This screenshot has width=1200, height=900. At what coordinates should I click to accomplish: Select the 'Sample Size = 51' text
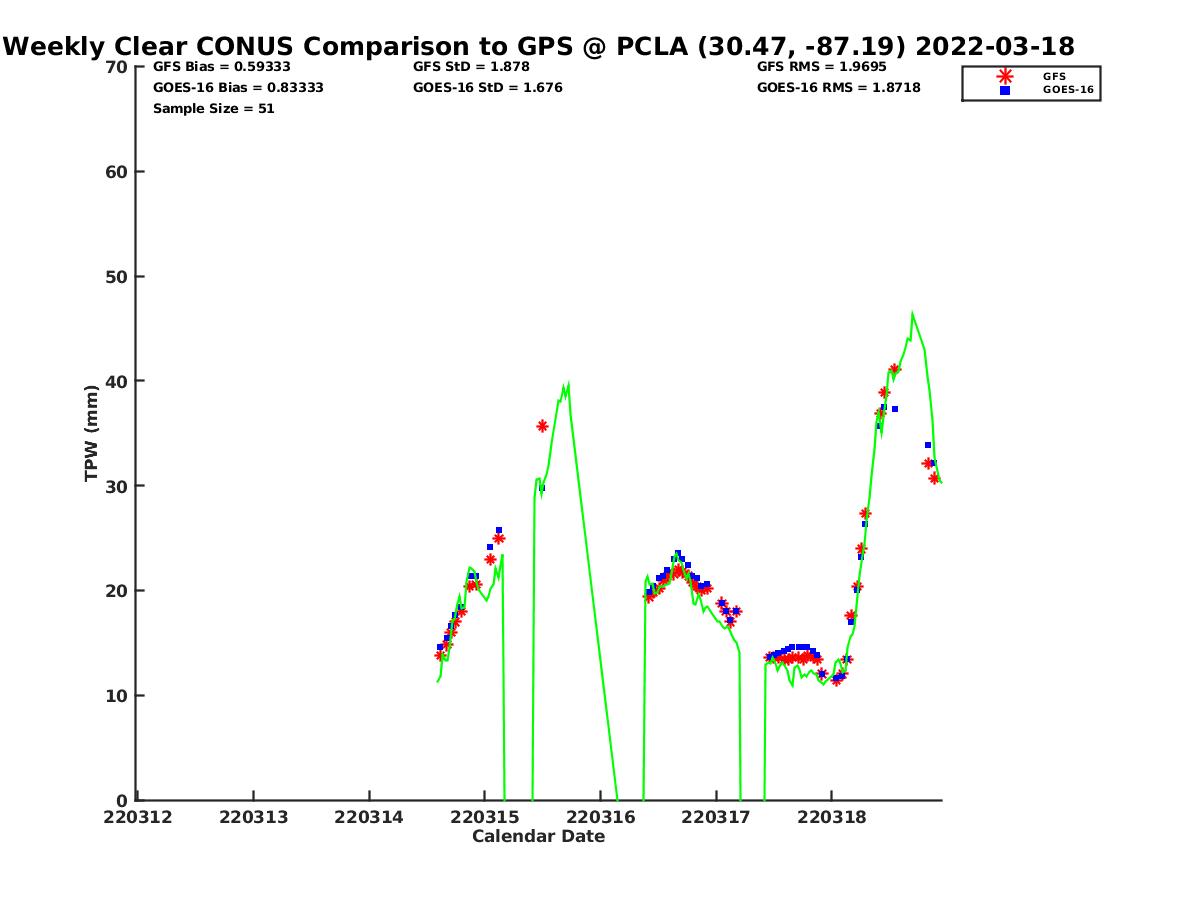tap(213, 109)
